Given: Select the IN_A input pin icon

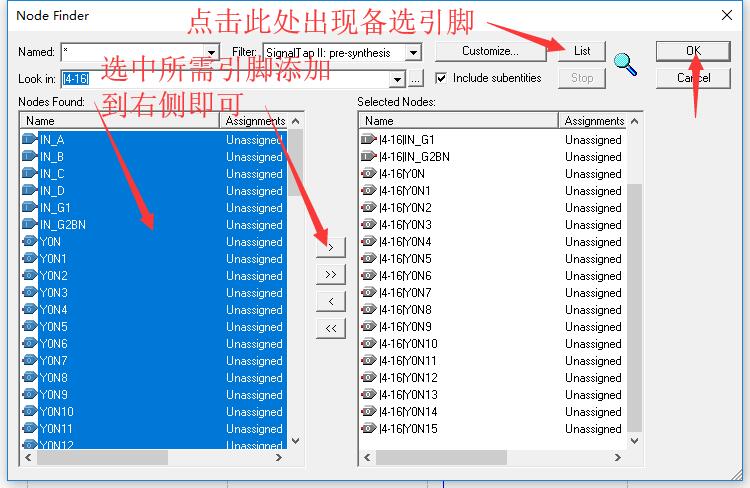Looking at the screenshot, I should [x=30, y=140].
